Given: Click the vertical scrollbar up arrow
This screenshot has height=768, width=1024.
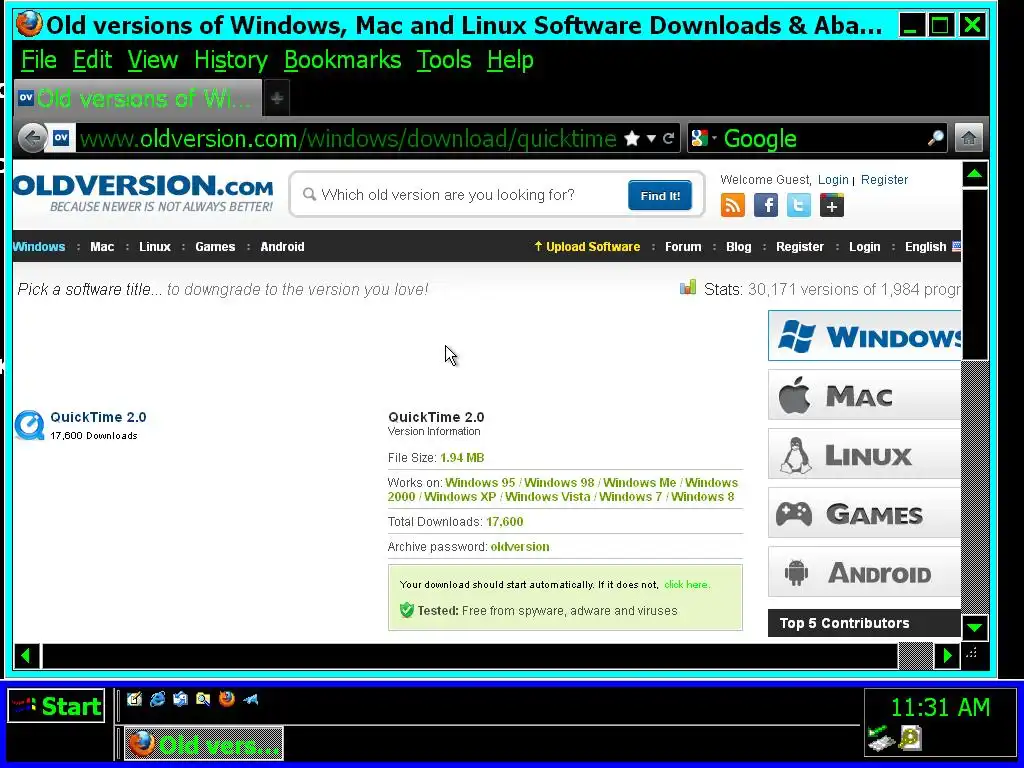Looking at the screenshot, I should click(x=975, y=174).
